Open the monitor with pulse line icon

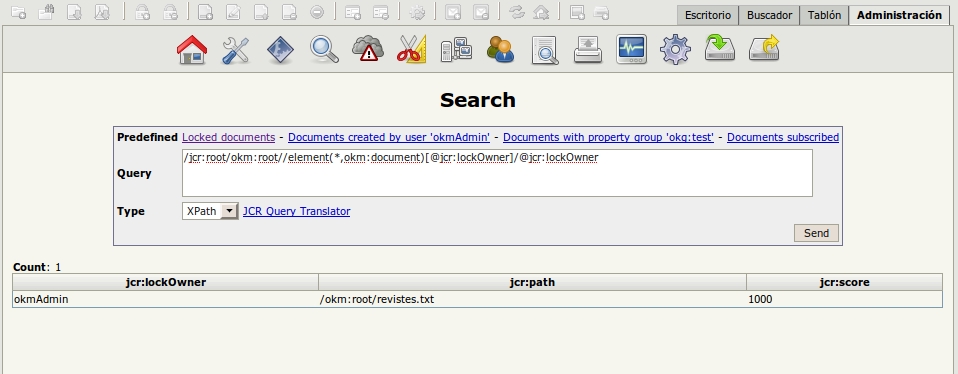[x=632, y=50]
